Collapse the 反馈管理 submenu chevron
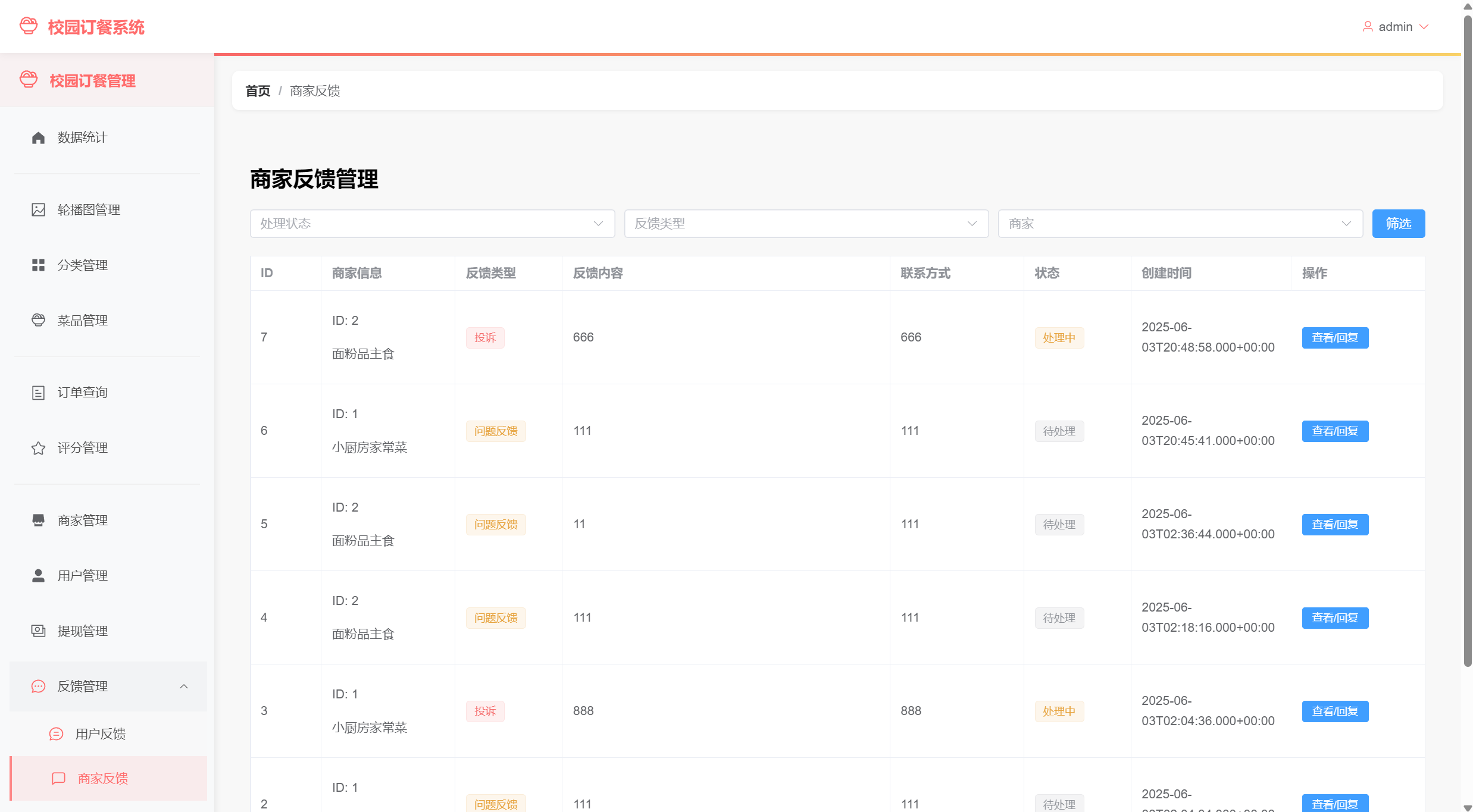Screen dimensions: 1473x812 (x=184, y=686)
